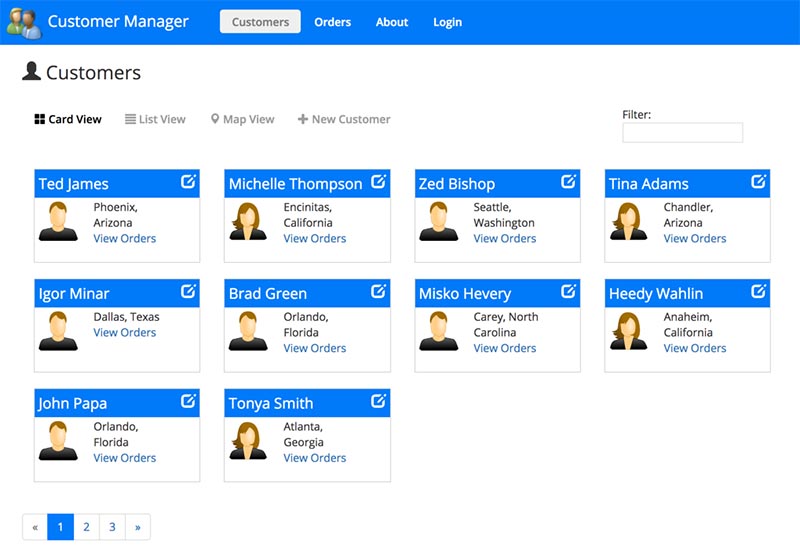
Task: Select Ted James avatar image
Action: (x=58, y=221)
